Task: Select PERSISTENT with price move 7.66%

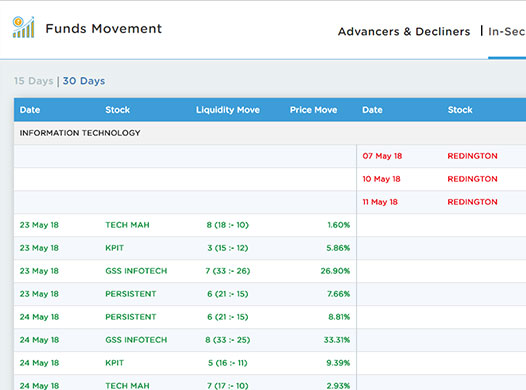Action: [x=130, y=294]
